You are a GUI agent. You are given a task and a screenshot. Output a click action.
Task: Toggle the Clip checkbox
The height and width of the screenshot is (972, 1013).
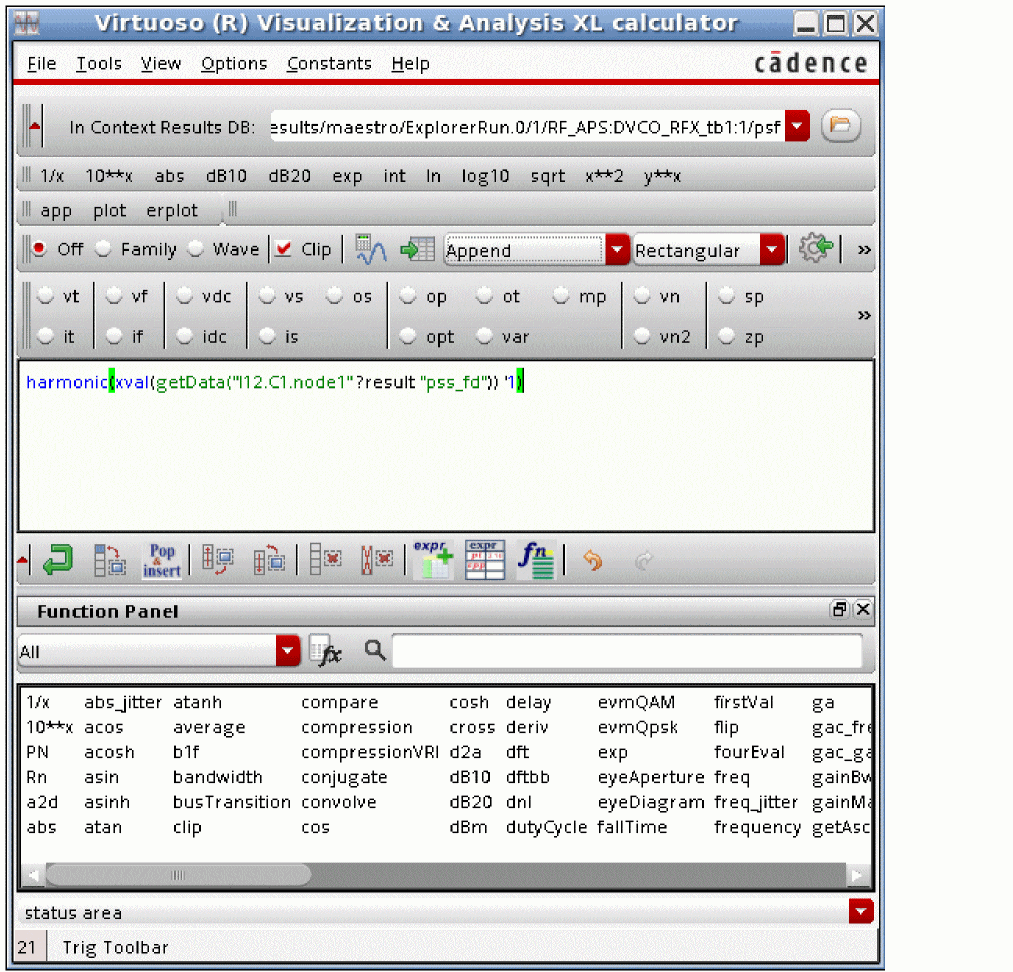click(284, 250)
